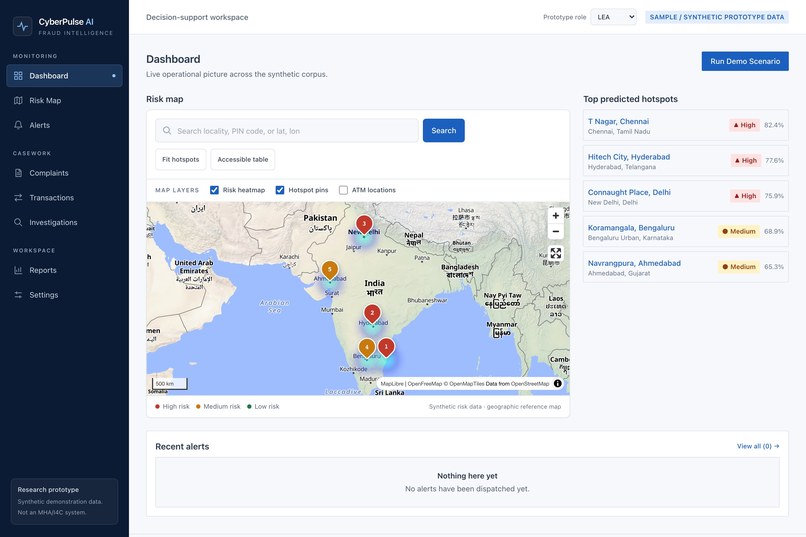Toggle the Hotspot pins layer checkbox
This screenshot has height=537, width=806.
(280, 190)
